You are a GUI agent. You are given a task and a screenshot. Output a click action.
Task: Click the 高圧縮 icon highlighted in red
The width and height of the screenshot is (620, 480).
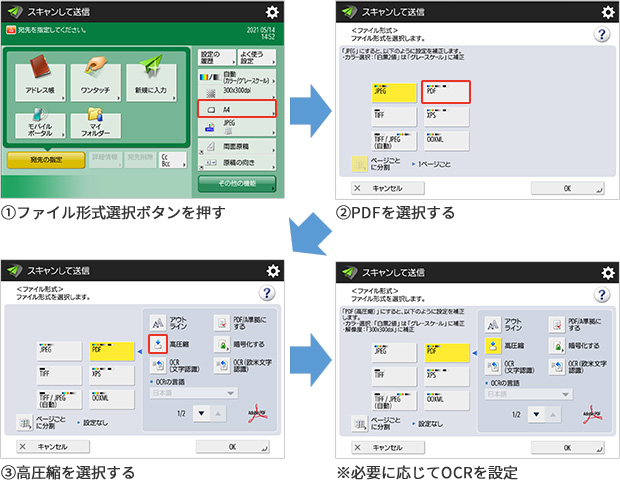tap(156, 345)
